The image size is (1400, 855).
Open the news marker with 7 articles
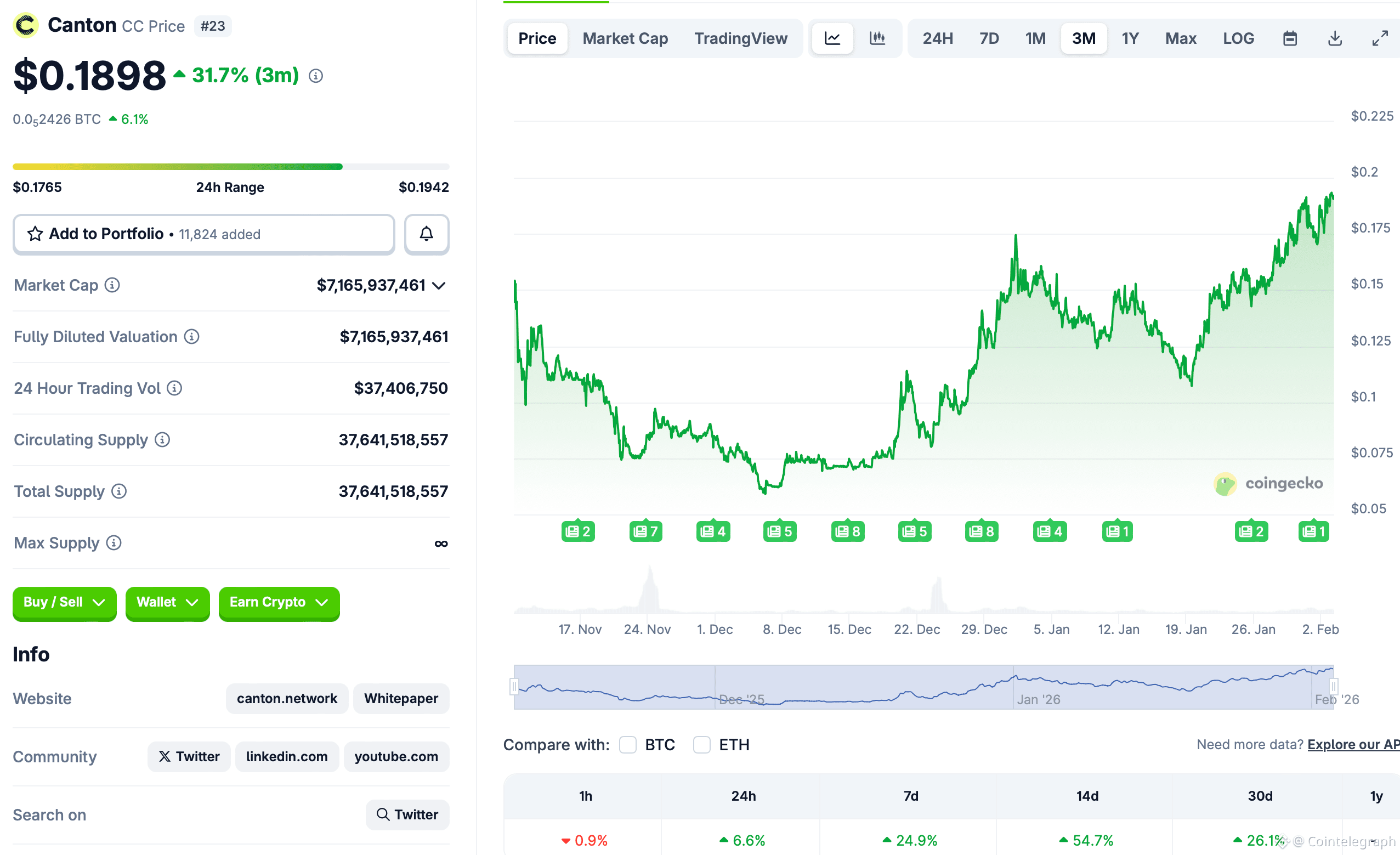tap(645, 531)
